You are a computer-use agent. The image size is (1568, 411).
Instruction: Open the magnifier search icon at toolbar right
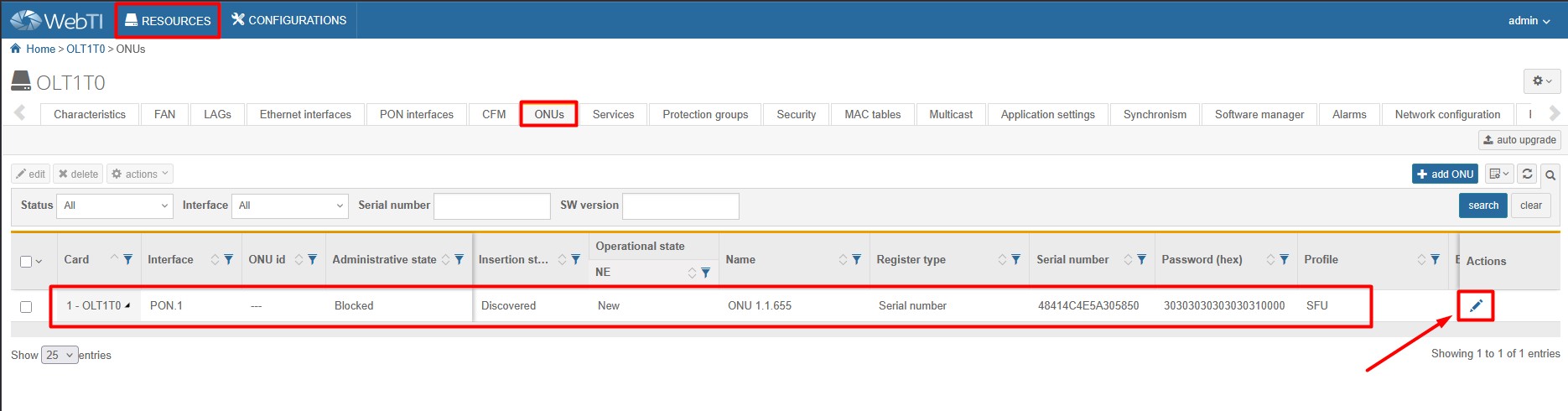pyautogui.click(x=1550, y=174)
